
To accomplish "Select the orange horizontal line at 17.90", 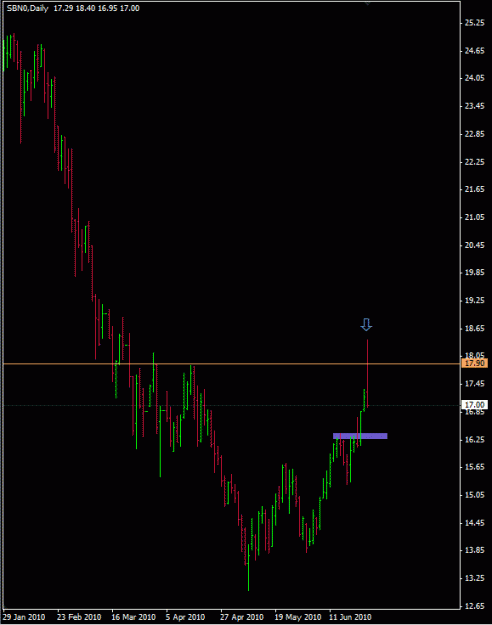I will click(231, 364).
